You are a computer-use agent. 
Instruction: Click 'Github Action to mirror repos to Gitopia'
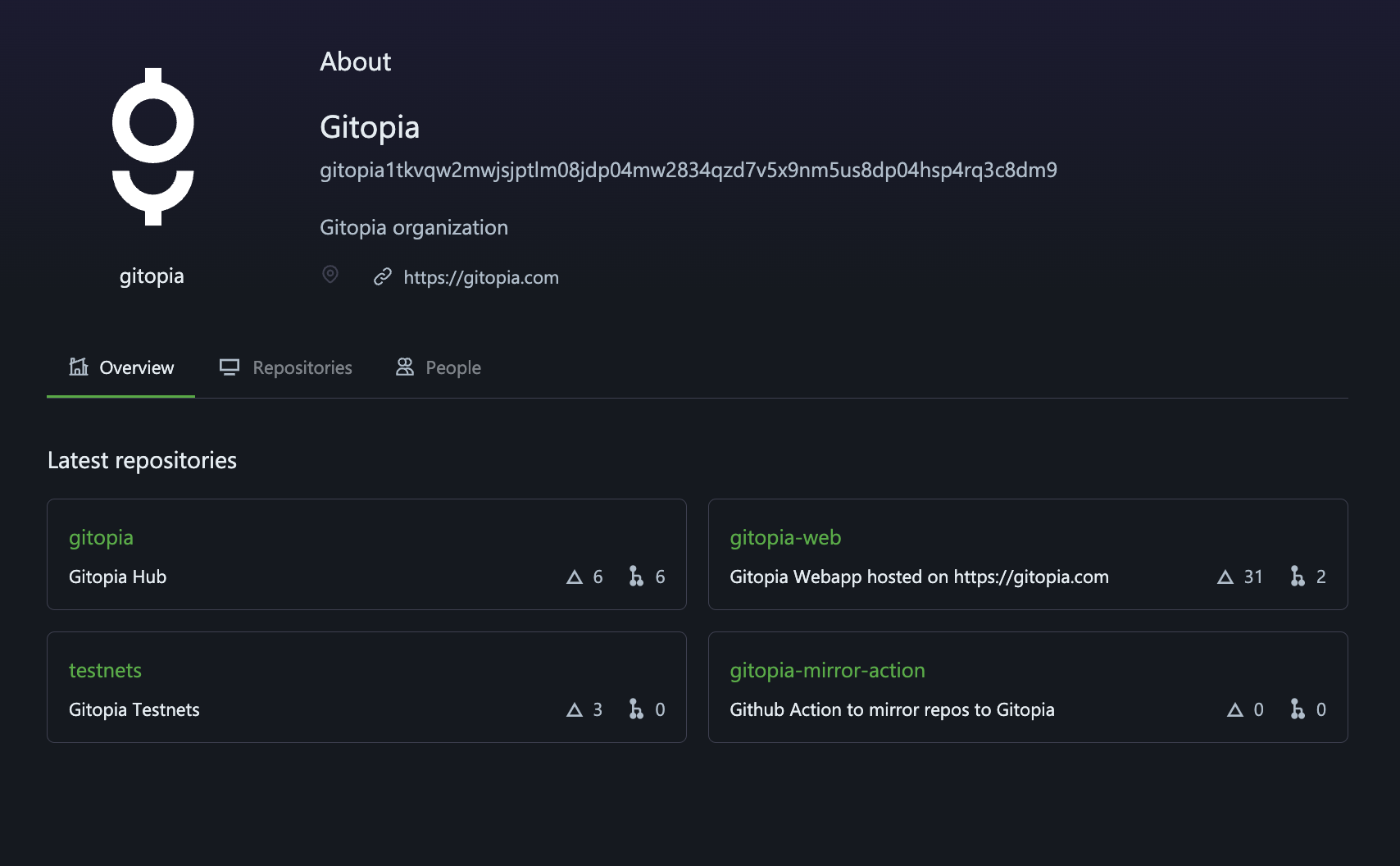tap(892, 709)
